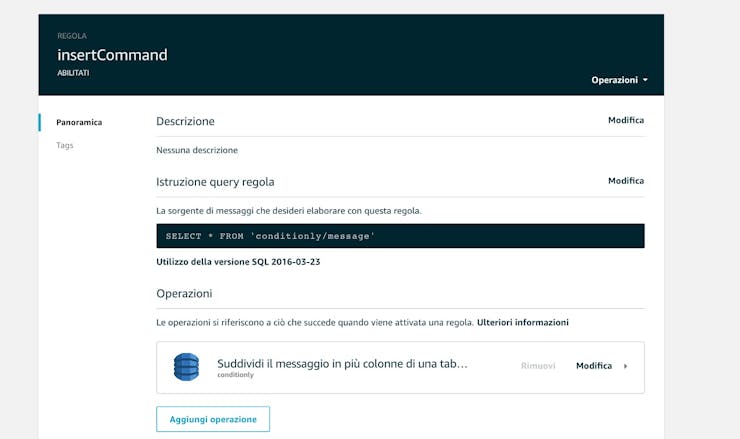Click Modifica next to Descrizione

coord(626,120)
